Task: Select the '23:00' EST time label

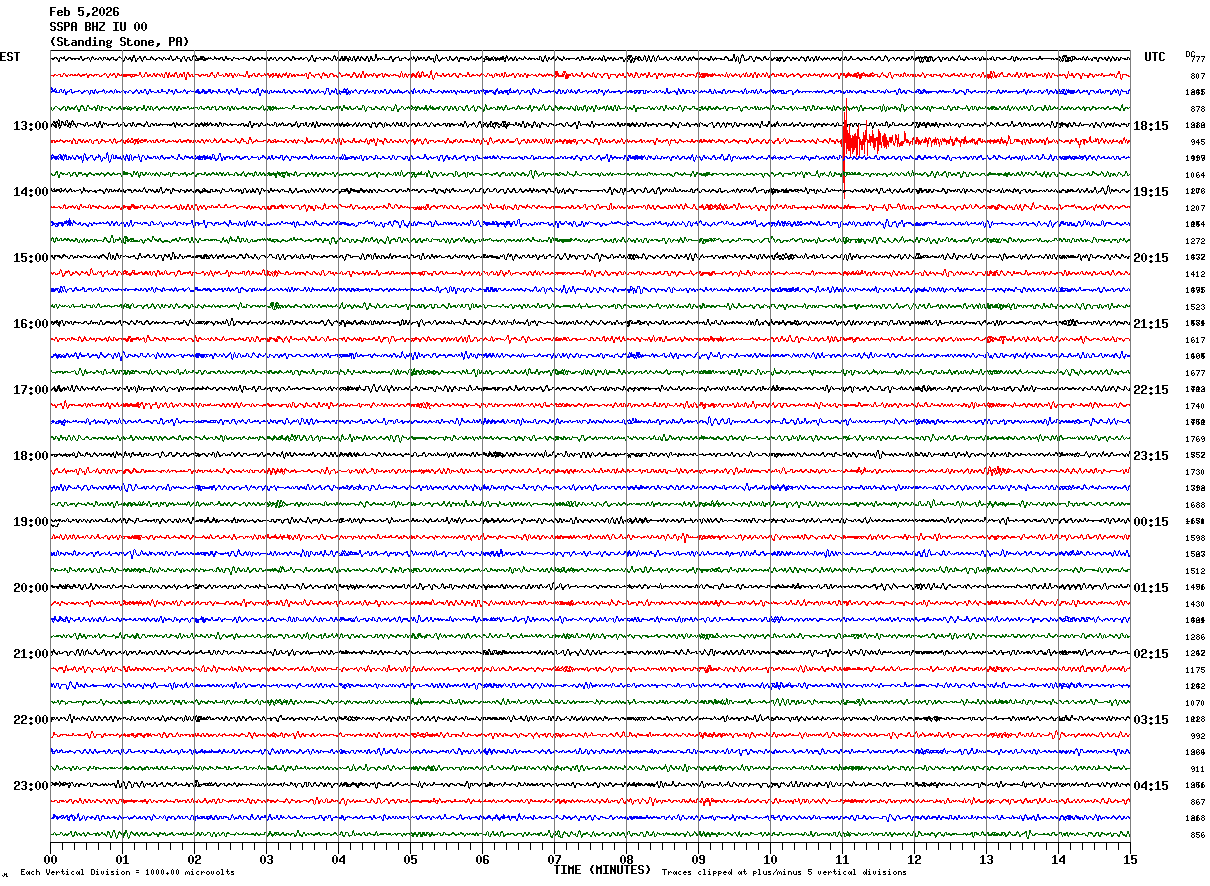Action: [30, 785]
